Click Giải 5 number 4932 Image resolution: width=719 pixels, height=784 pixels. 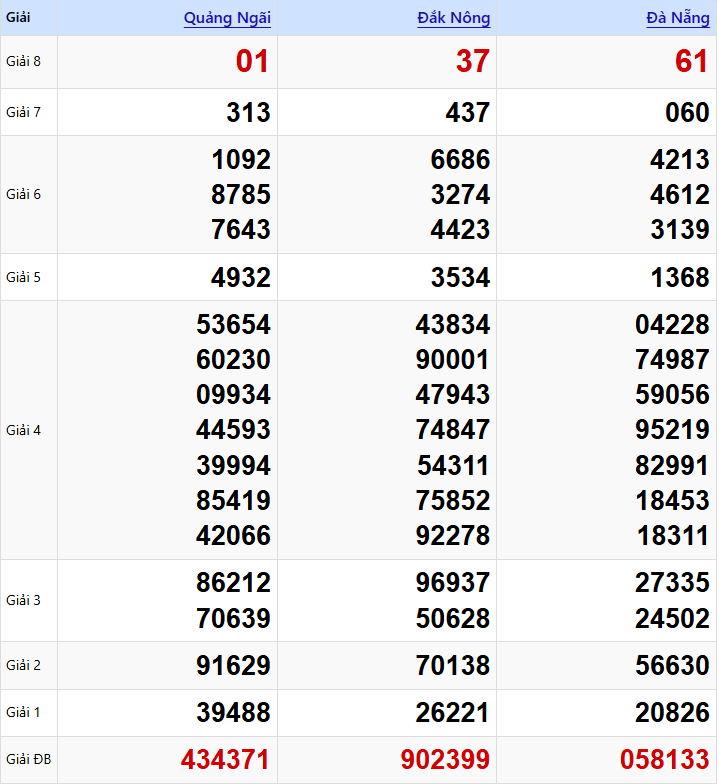pyautogui.click(x=241, y=277)
